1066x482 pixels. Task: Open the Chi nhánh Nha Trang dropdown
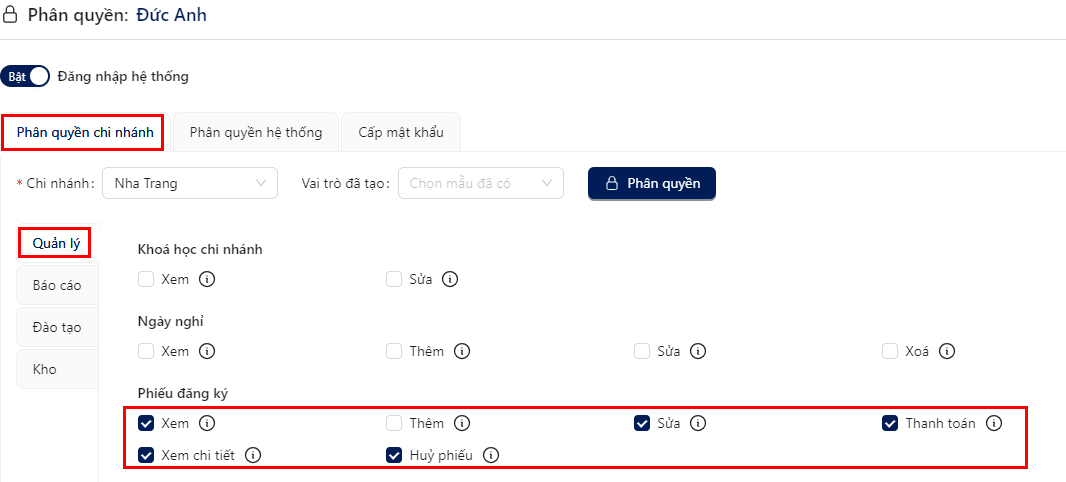(190, 184)
